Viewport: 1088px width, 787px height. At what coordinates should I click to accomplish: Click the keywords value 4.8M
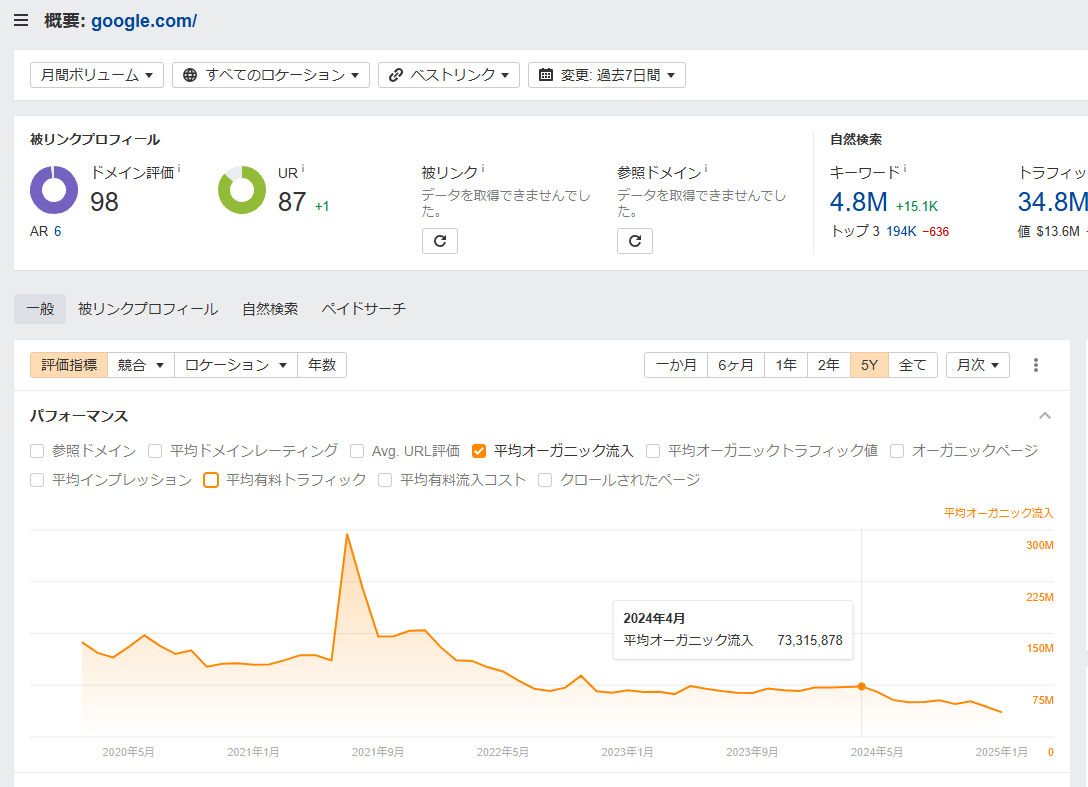[858, 202]
